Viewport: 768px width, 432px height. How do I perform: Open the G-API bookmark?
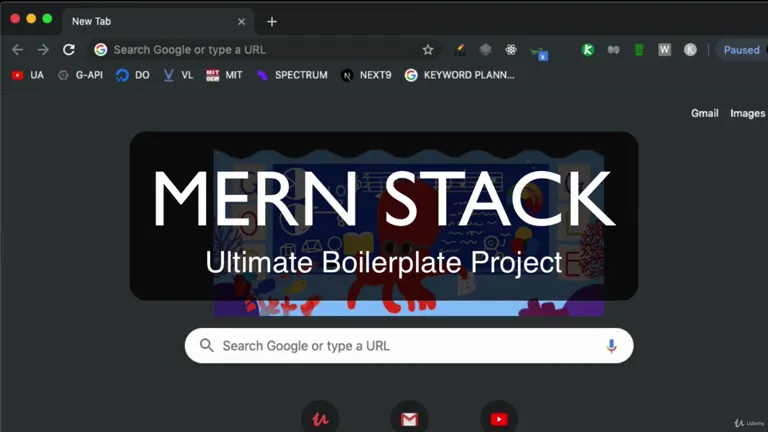pos(80,75)
